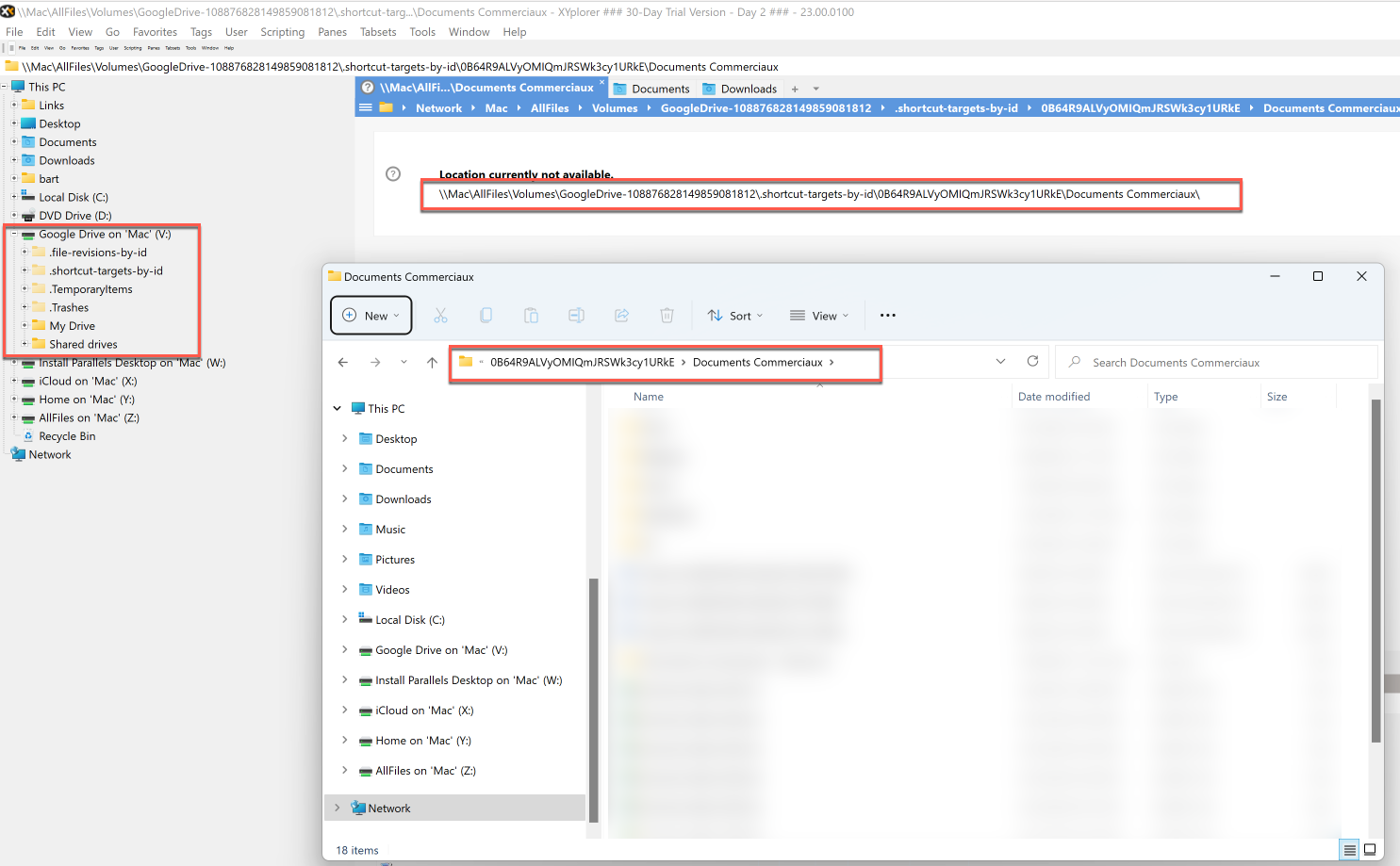Switch to the Downloads tab in XYplorer
1400x866 pixels.
point(748,89)
